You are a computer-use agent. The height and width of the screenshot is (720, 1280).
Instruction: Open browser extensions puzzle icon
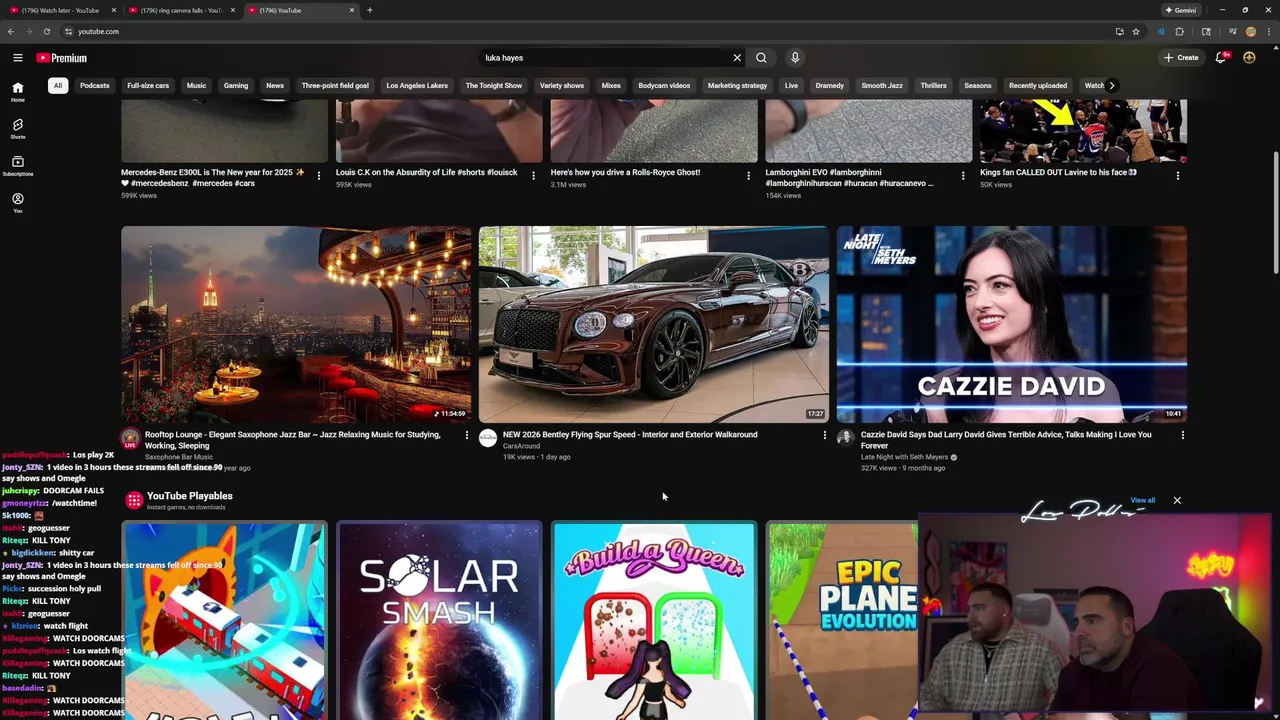pyautogui.click(x=1180, y=31)
